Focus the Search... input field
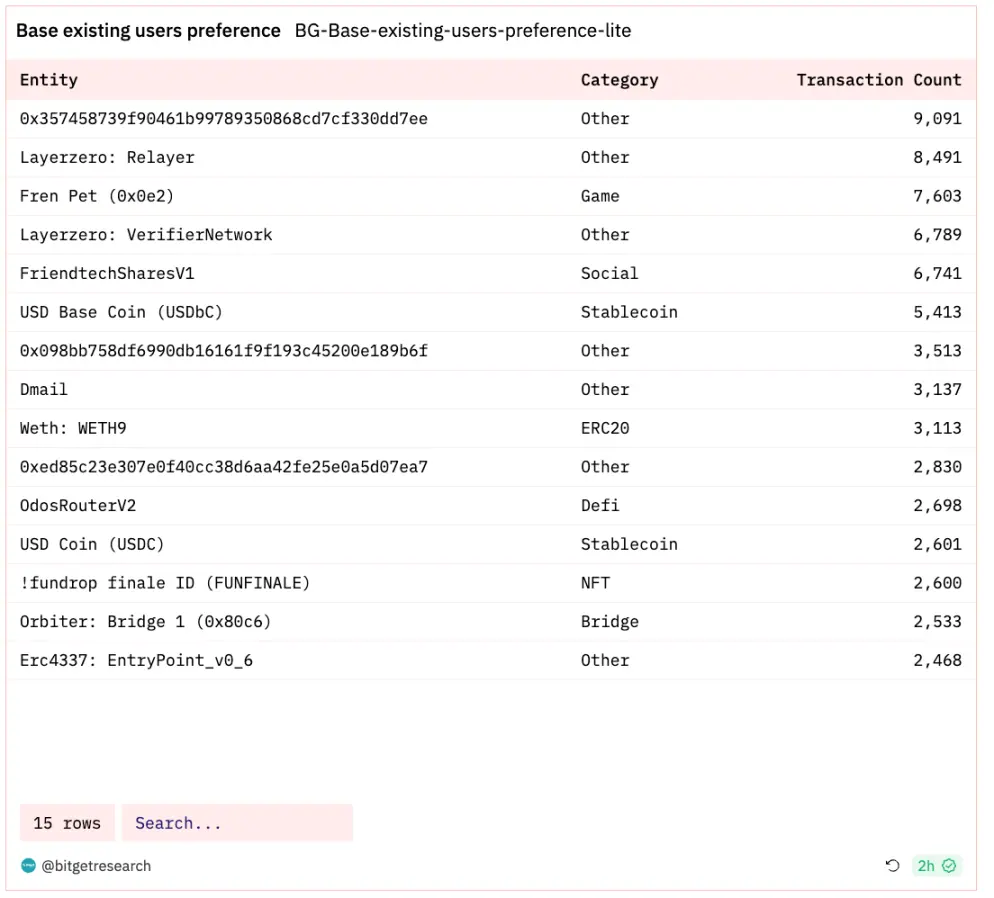This screenshot has height=898, width=994. click(237, 823)
